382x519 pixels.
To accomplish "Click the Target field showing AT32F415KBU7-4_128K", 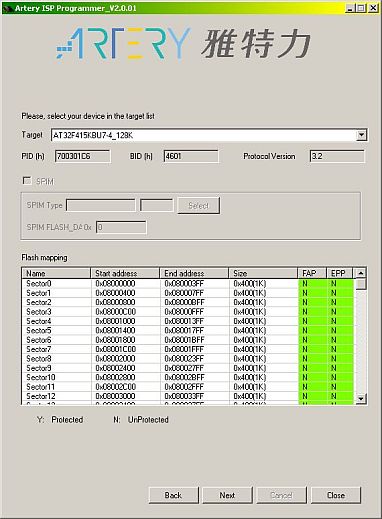I will point(209,135).
